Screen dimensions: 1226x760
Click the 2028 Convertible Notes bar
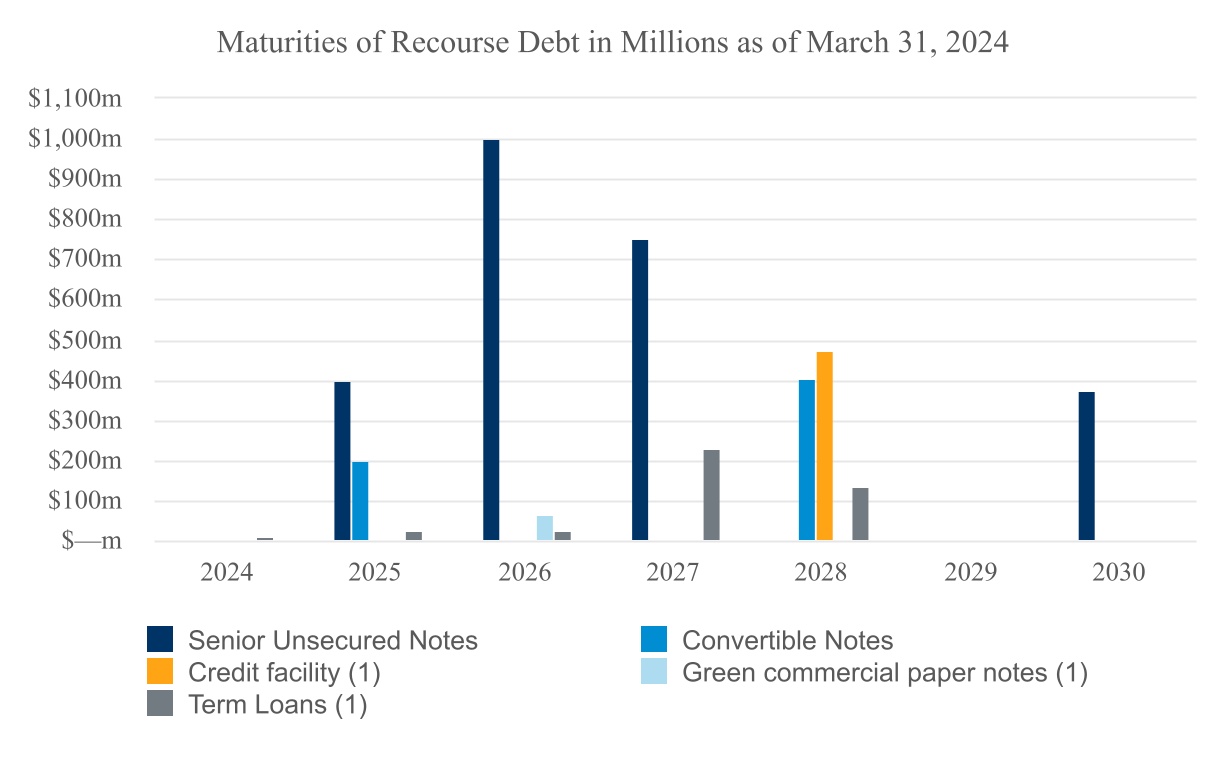[807, 460]
